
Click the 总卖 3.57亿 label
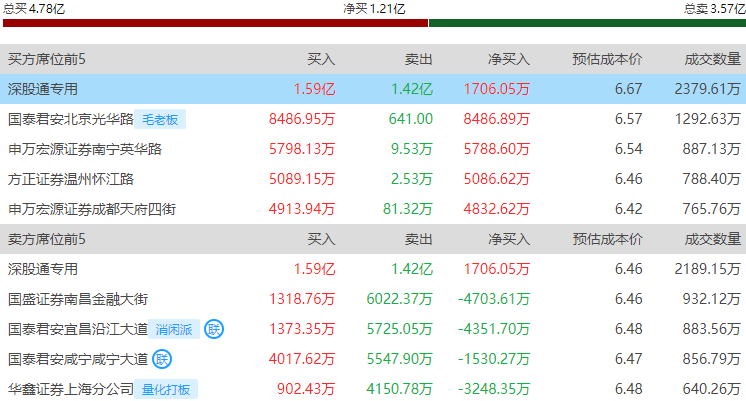[715, 9]
